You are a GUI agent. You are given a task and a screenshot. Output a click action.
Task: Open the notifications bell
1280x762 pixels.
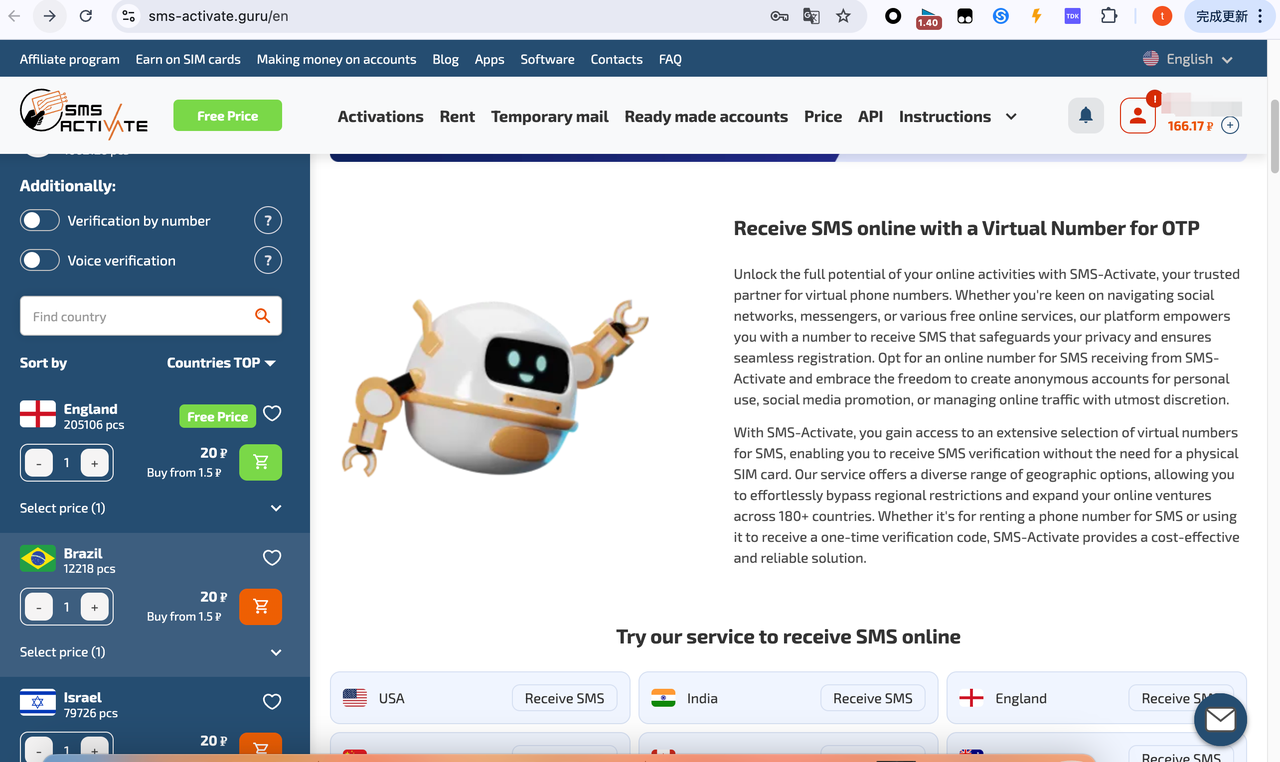[x=1085, y=116]
